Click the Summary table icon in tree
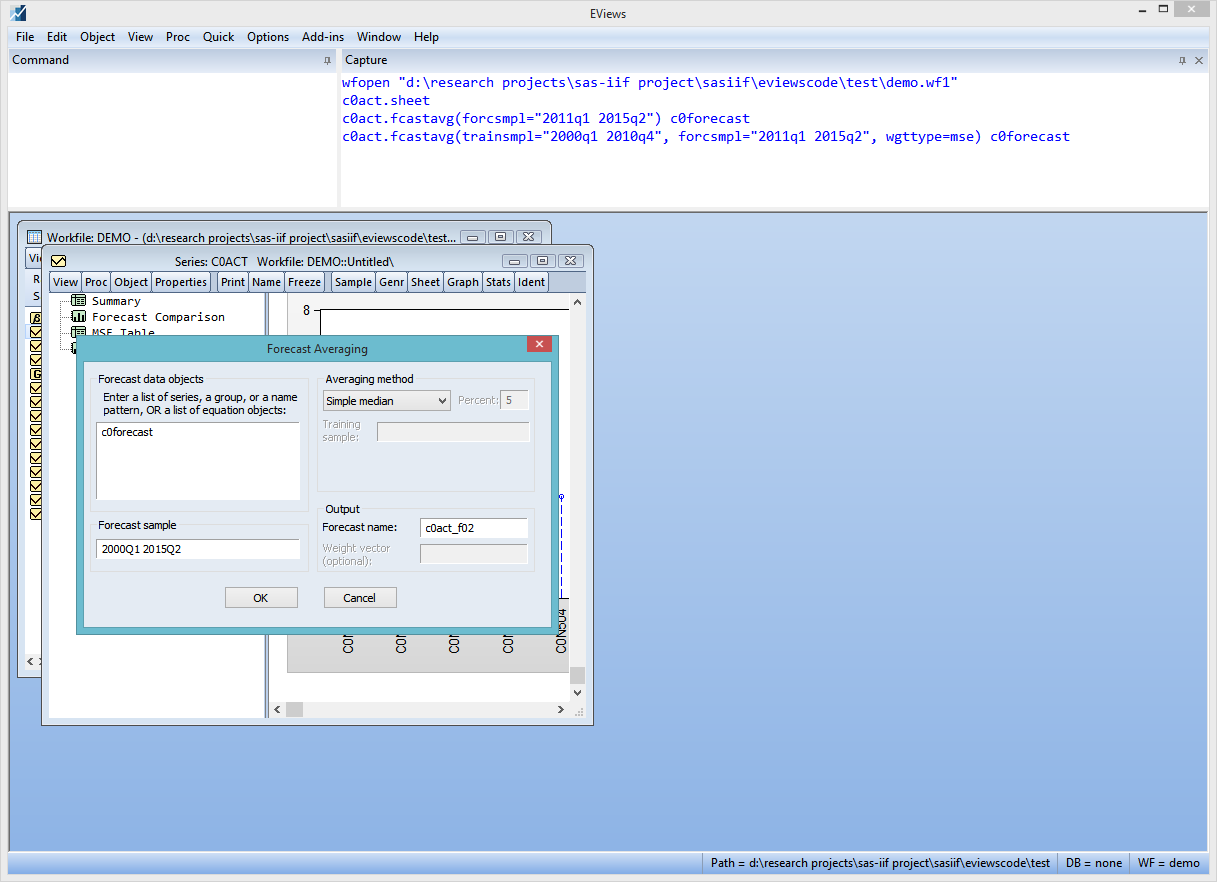1217x882 pixels. pos(79,301)
